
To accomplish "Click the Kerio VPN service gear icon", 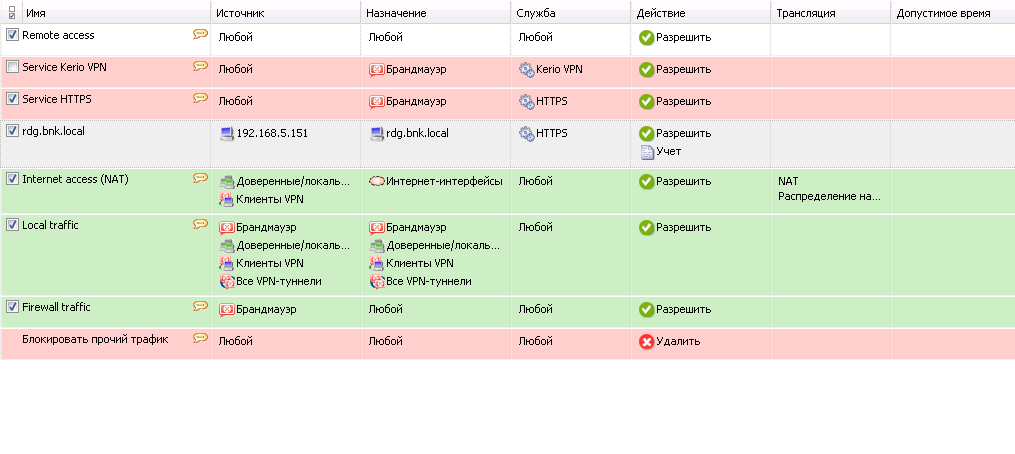I will (x=526, y=69).
